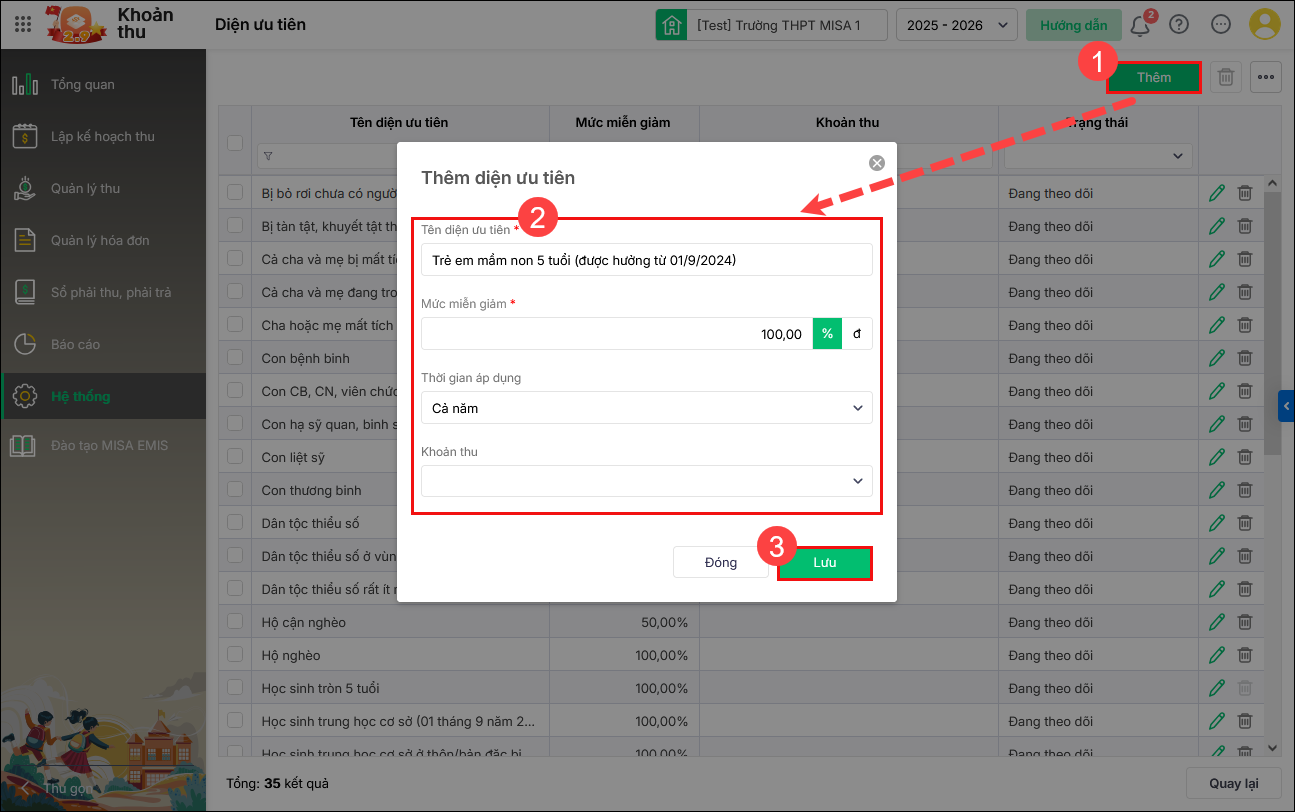Tick the Con liệt sỹ checkbox

click(235, 458)
